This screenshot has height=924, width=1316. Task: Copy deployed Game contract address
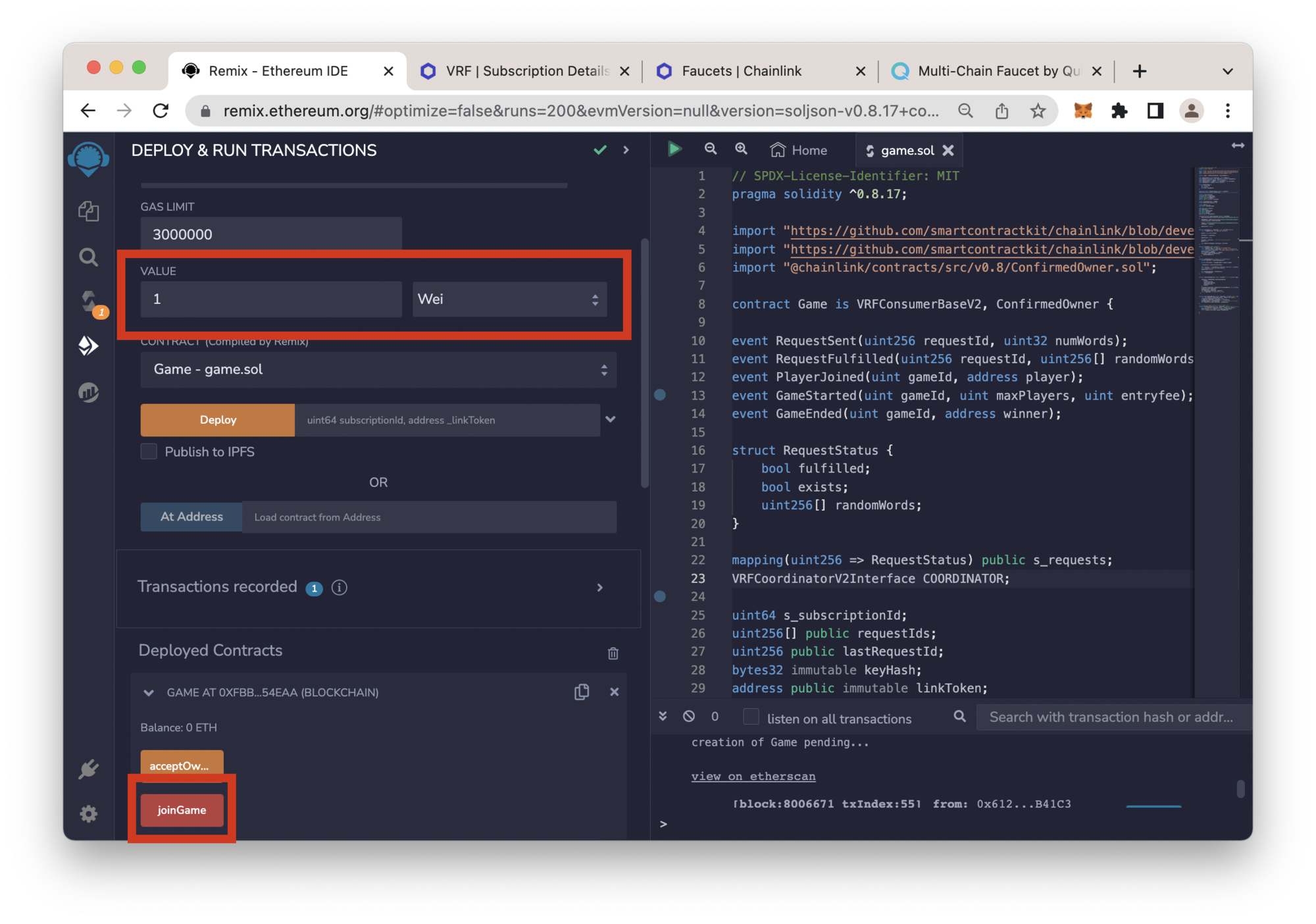coord(582,692)
